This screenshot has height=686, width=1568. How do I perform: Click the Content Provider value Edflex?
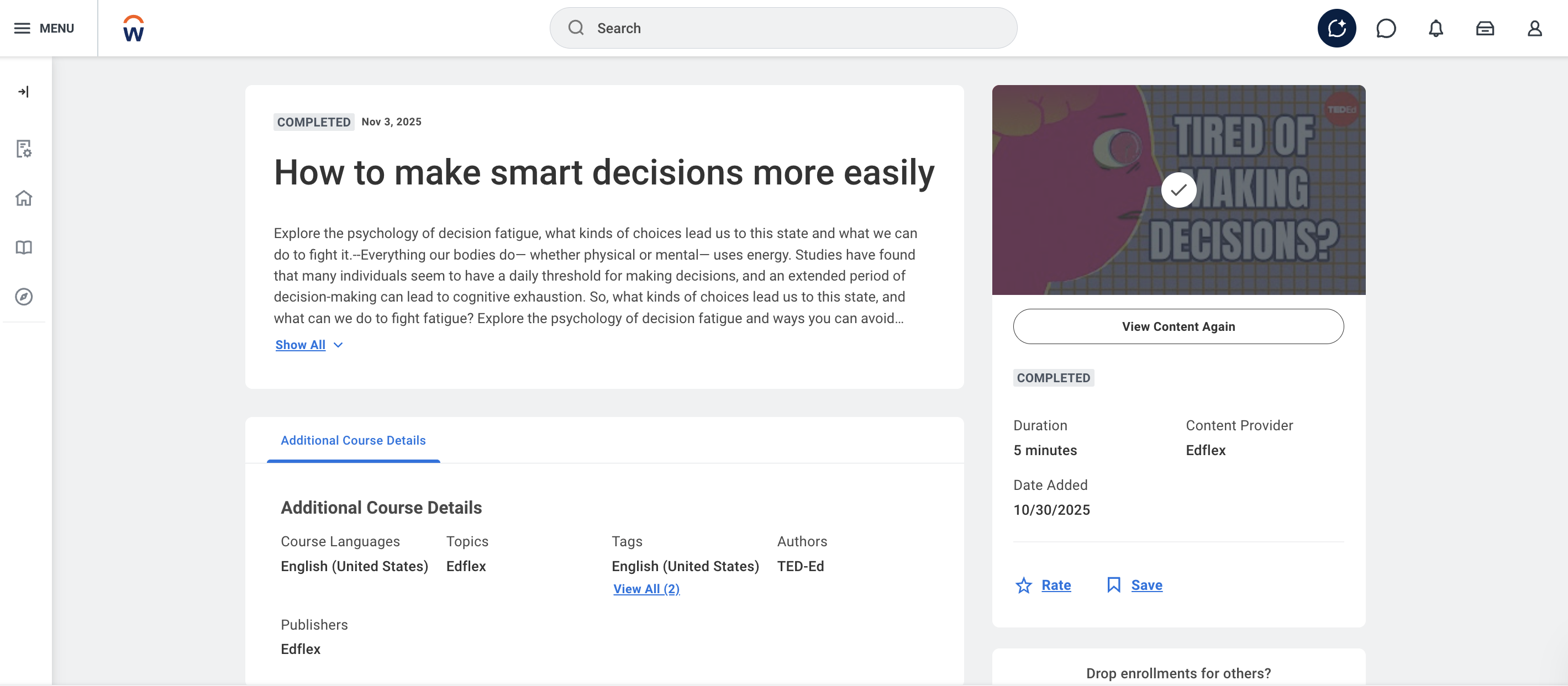(1205, 451)
